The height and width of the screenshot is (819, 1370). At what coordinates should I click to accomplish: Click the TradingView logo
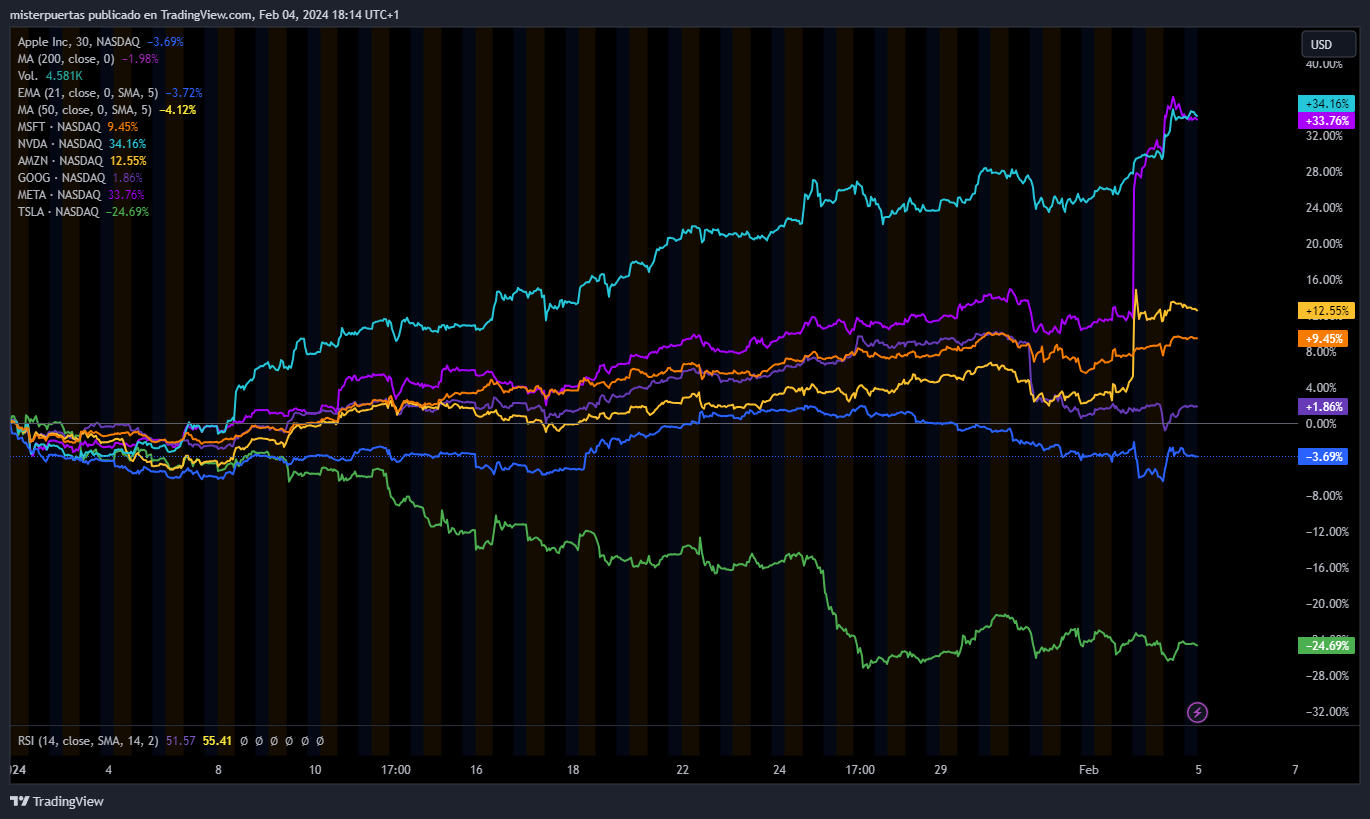click(x=57, y=801)
